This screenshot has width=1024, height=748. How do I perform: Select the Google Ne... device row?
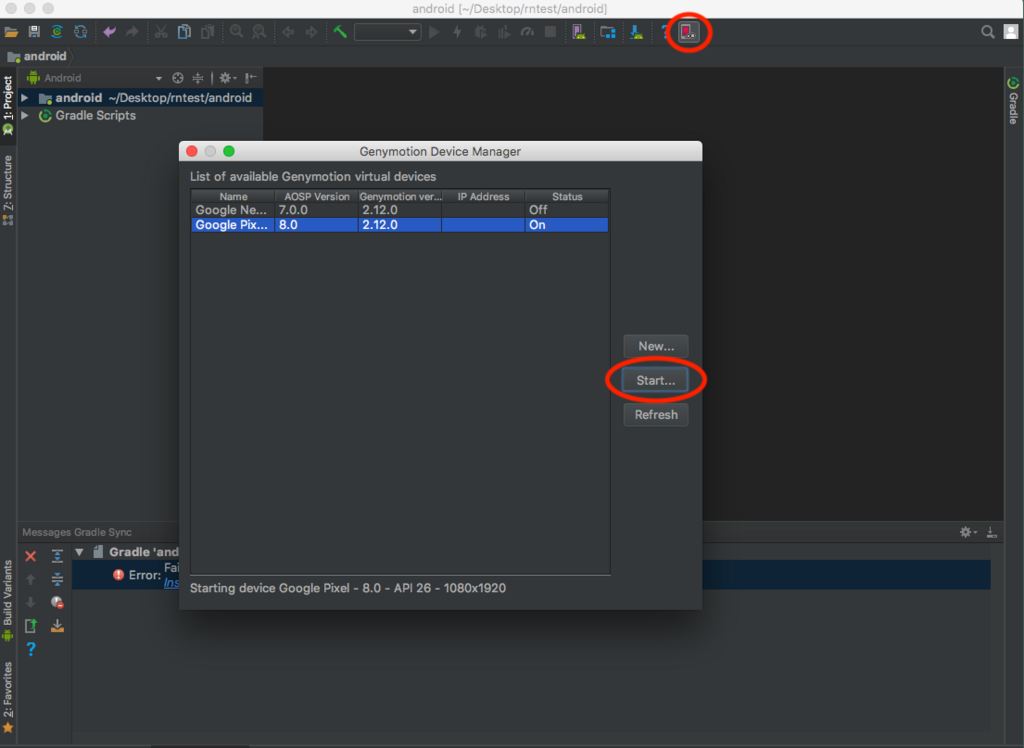(x=400, y=210)
